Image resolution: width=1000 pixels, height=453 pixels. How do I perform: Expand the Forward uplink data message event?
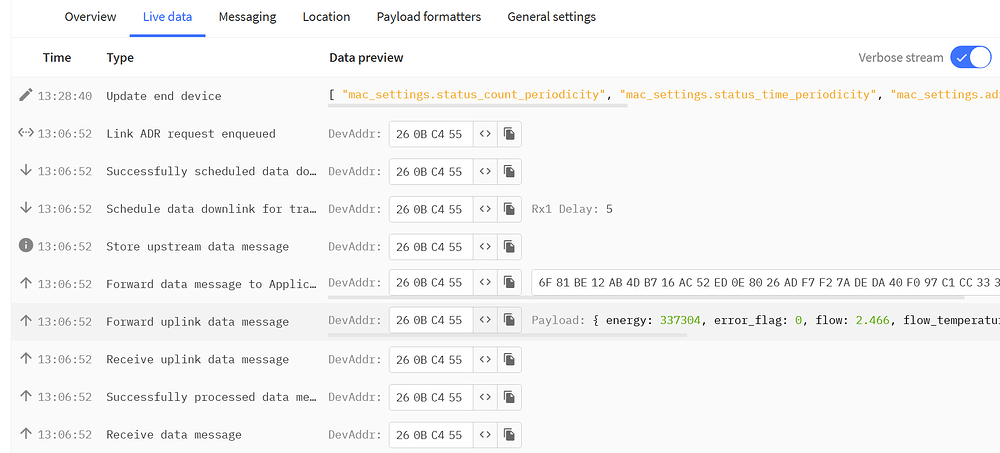pyautogui.click(x=197, y=322)
